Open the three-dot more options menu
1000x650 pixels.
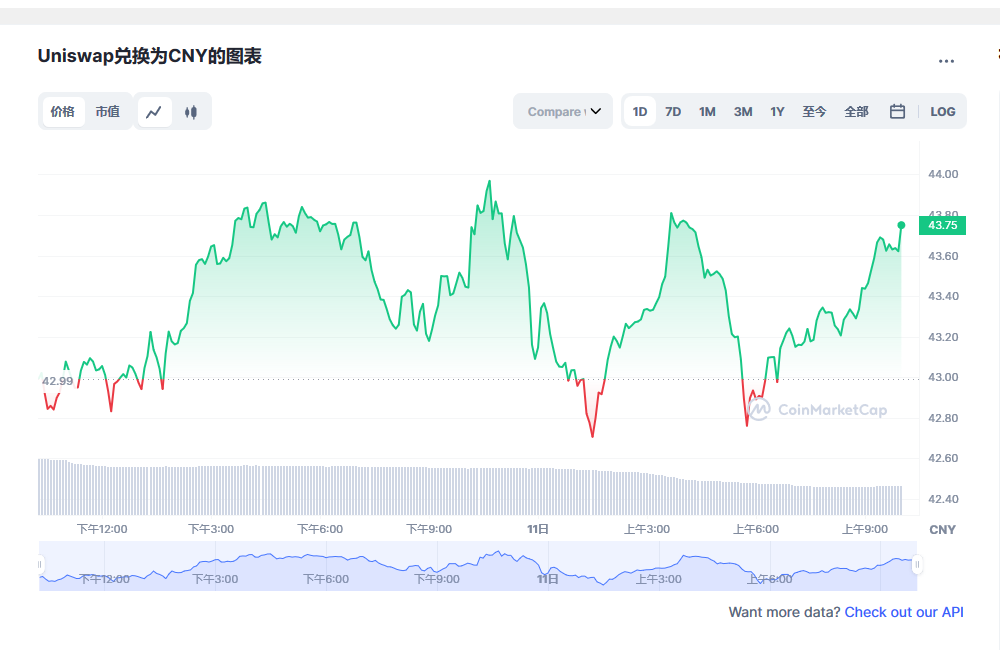[946, 61]
